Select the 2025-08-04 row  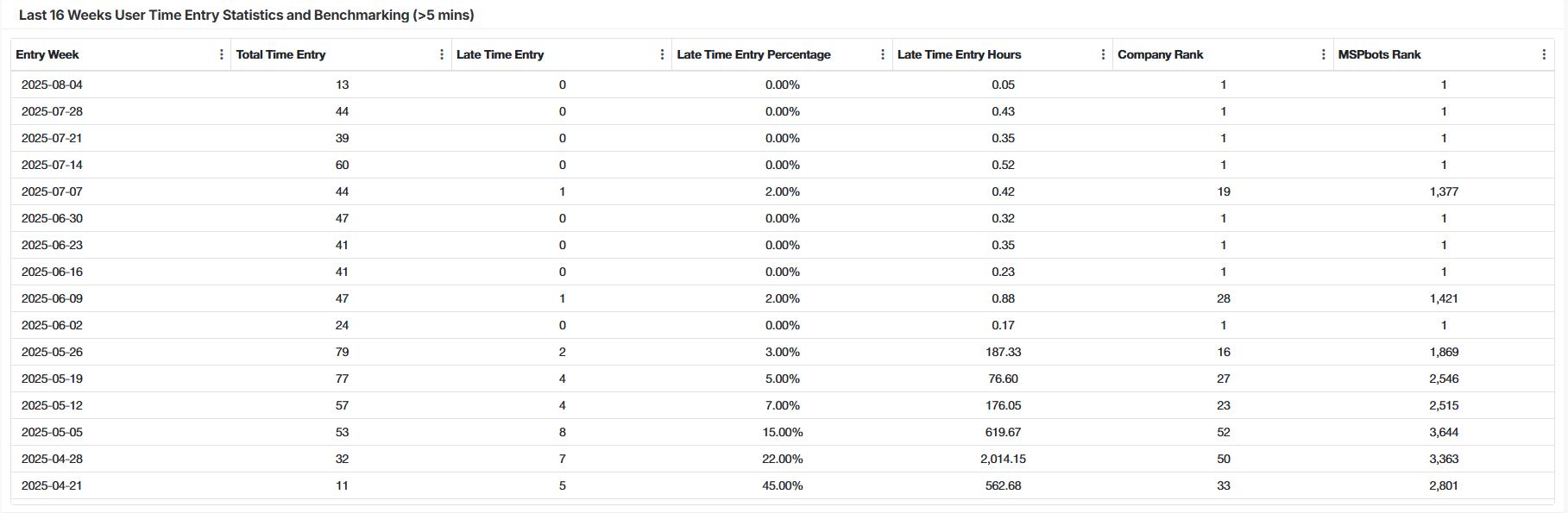coord(52,84)
